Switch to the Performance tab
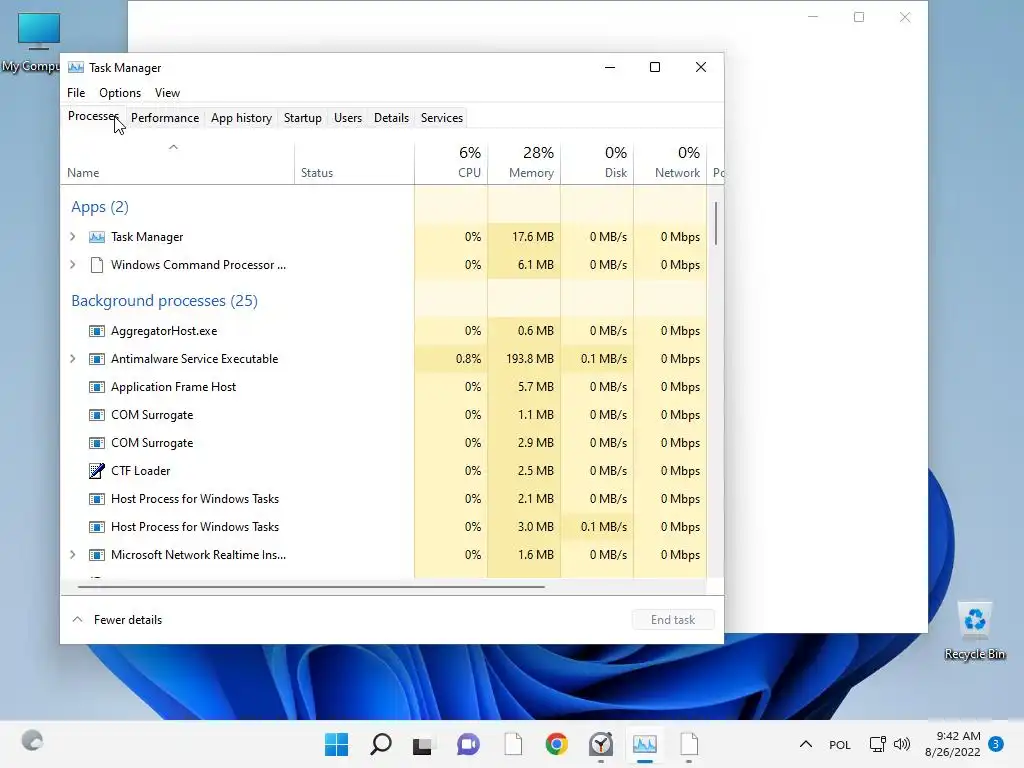 tap(165, 118)
